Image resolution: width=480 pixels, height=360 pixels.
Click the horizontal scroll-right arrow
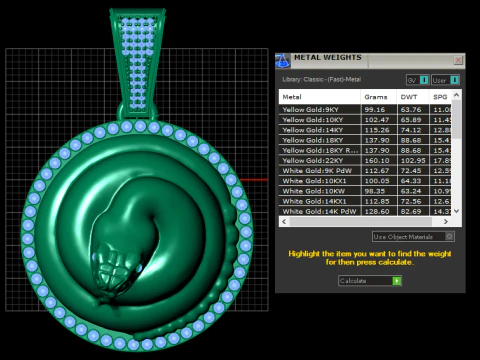446,221
